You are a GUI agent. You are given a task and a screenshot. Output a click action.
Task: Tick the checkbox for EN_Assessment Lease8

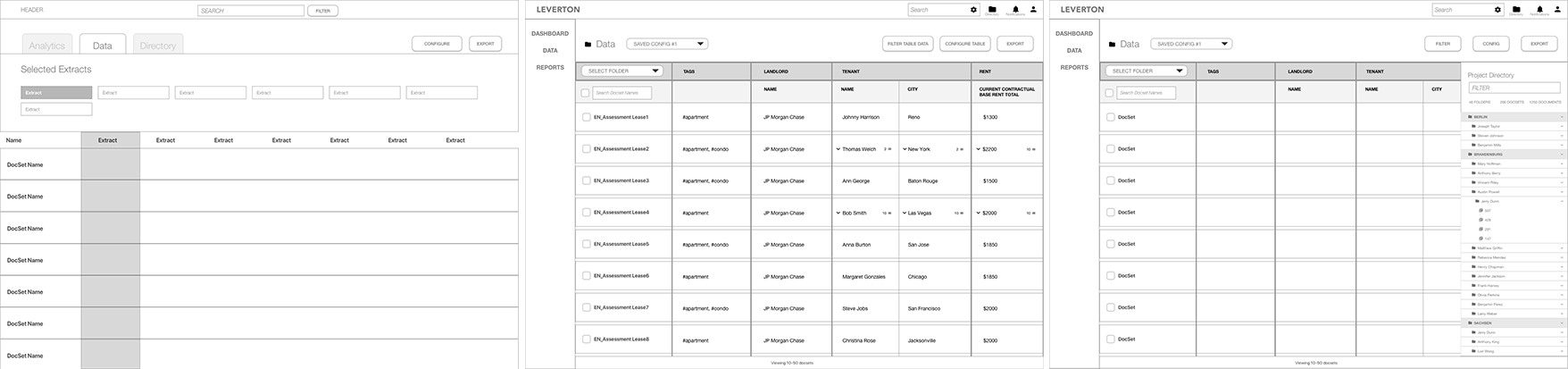[587, 339]
